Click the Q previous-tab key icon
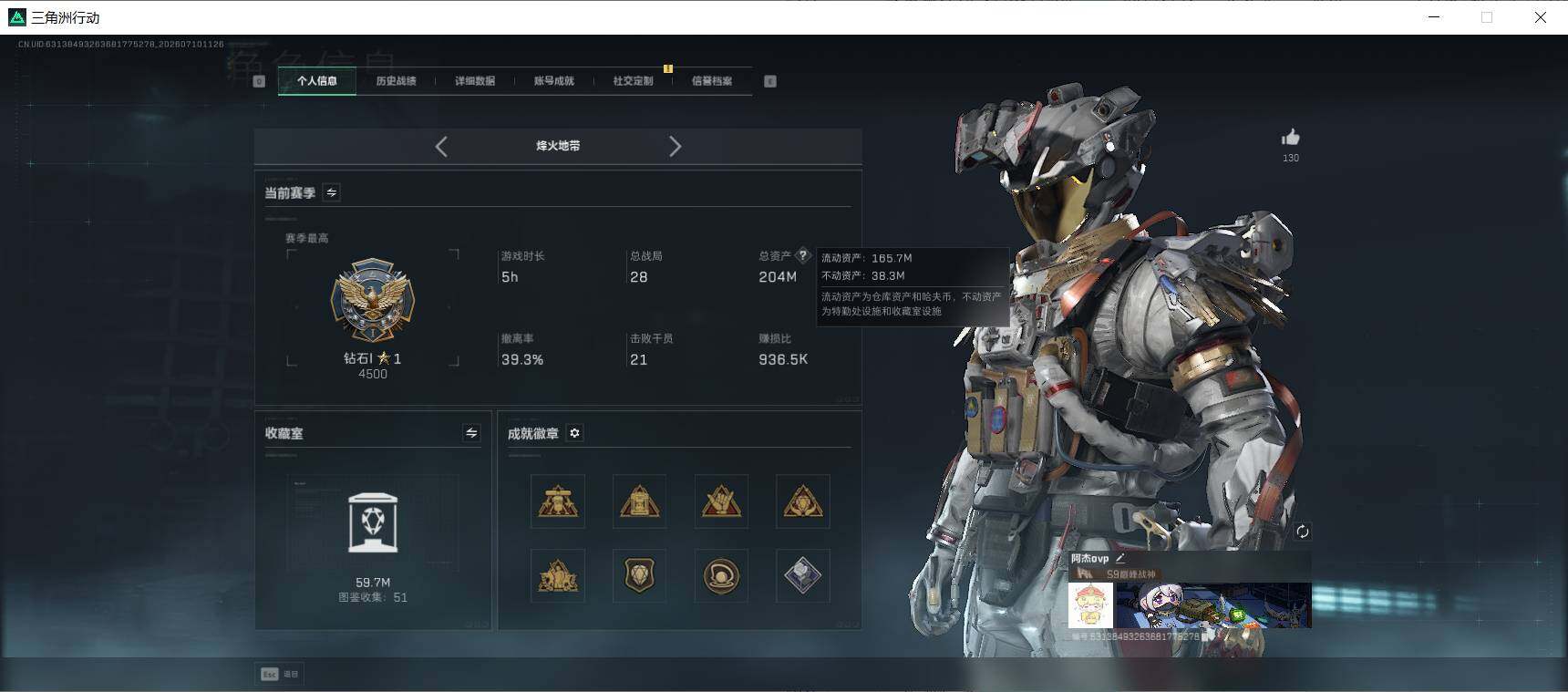The height and width of the screenshot is (692, 1568). (x=259, y=81)
